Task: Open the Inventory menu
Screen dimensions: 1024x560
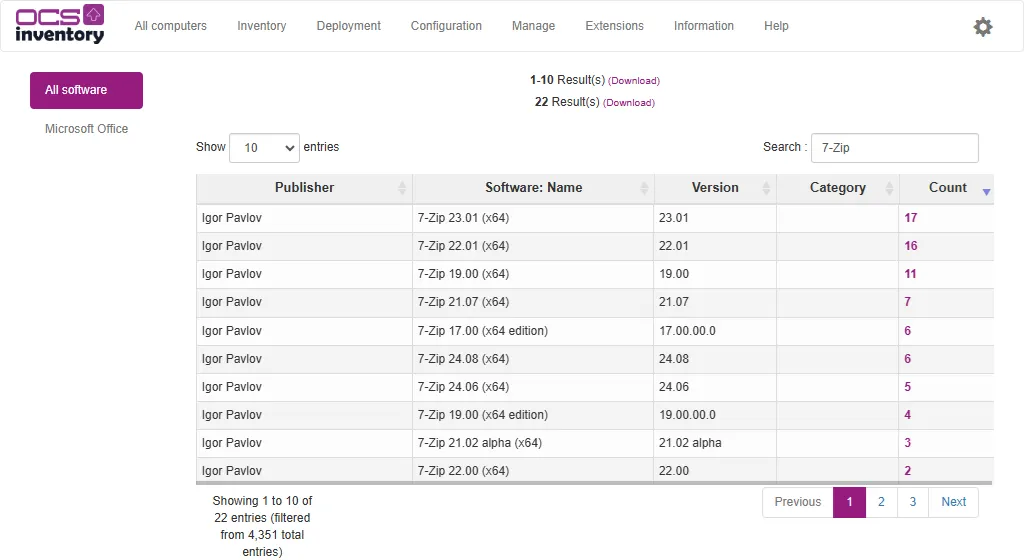Action: 261,26
